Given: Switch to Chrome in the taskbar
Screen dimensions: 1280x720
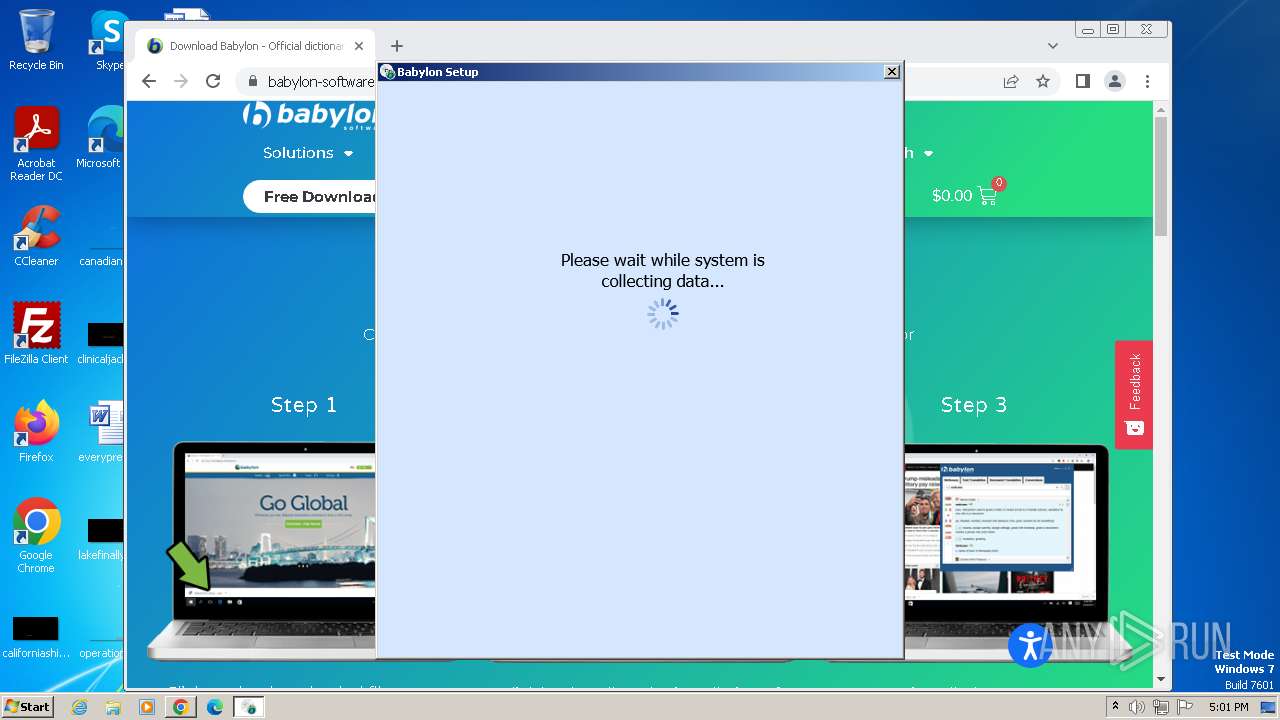Looking at the screenshot, I should click(x=181, y=707).
